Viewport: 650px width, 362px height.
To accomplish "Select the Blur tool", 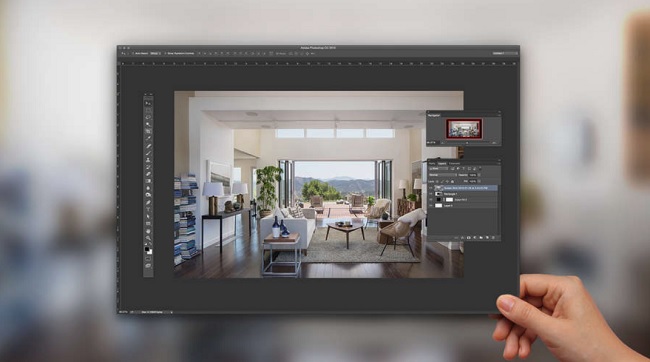I will pyautogui.click(x=148, y=188).
